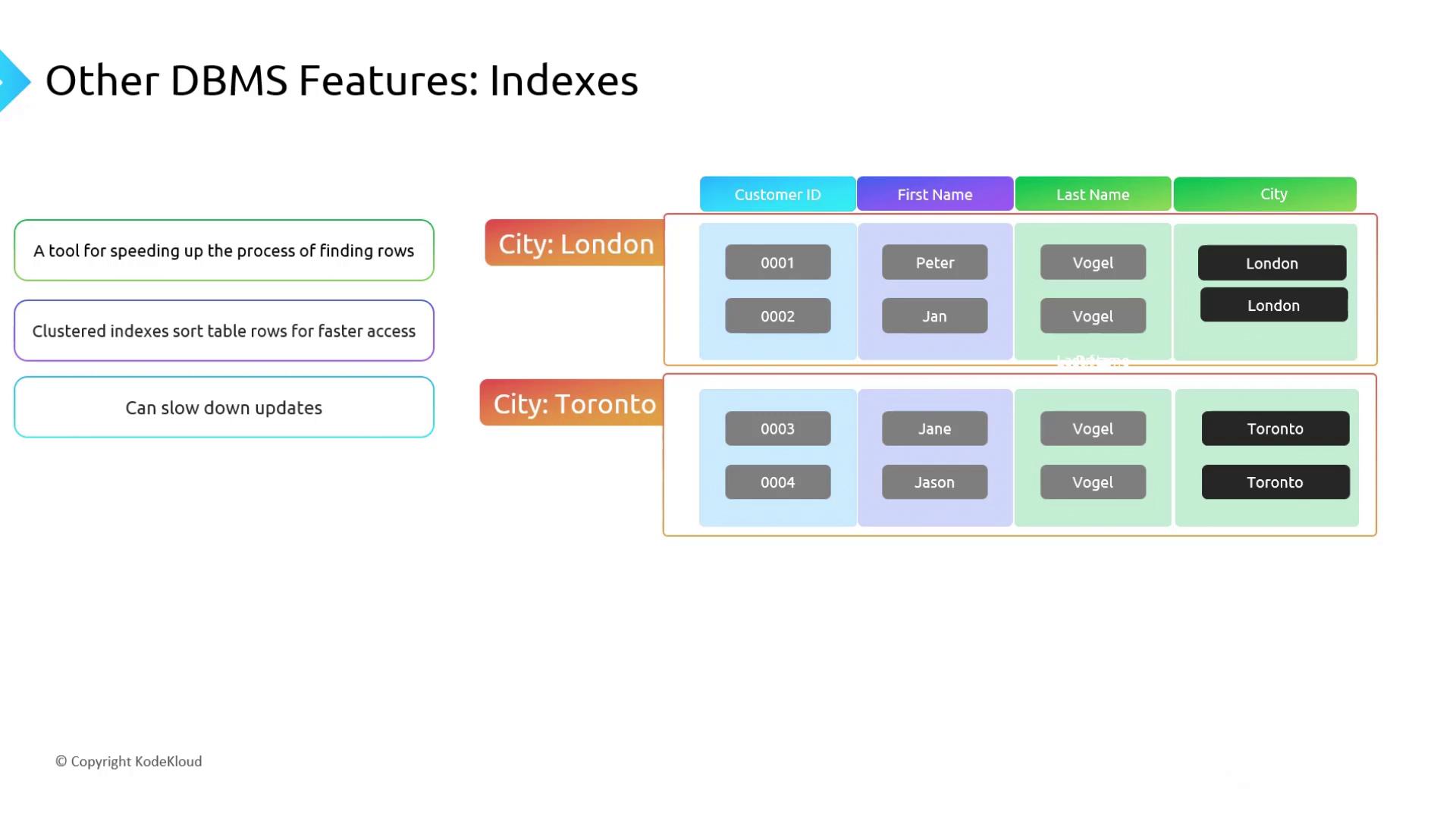Click the City: London label
1456x819 pixels.
[575, 243]
